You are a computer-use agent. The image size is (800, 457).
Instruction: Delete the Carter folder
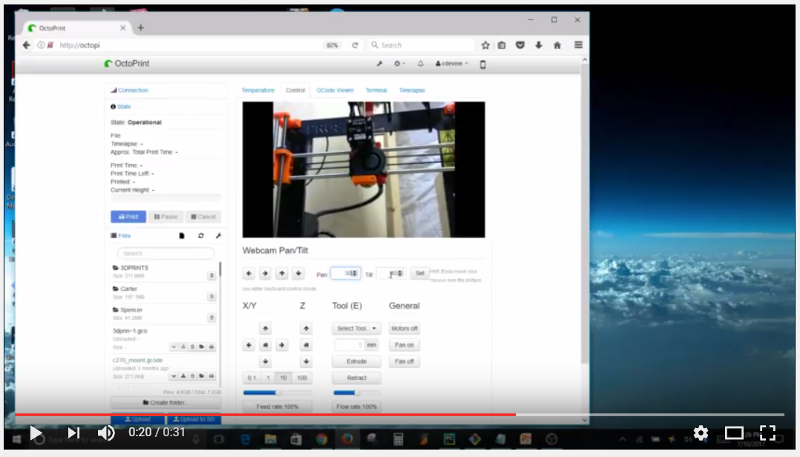point(211,297)
